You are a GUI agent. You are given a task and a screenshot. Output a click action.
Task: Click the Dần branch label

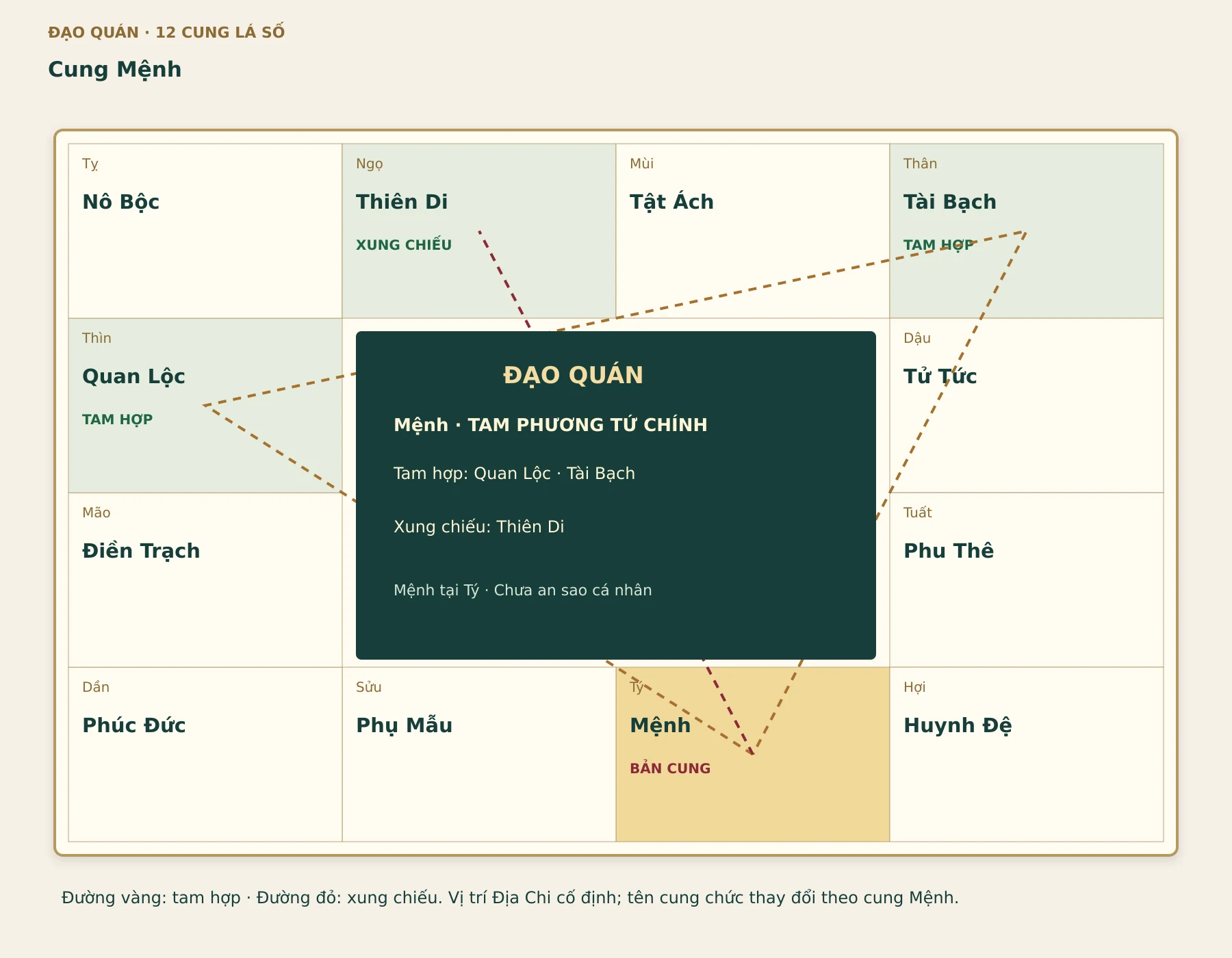[x=96, y=687]
